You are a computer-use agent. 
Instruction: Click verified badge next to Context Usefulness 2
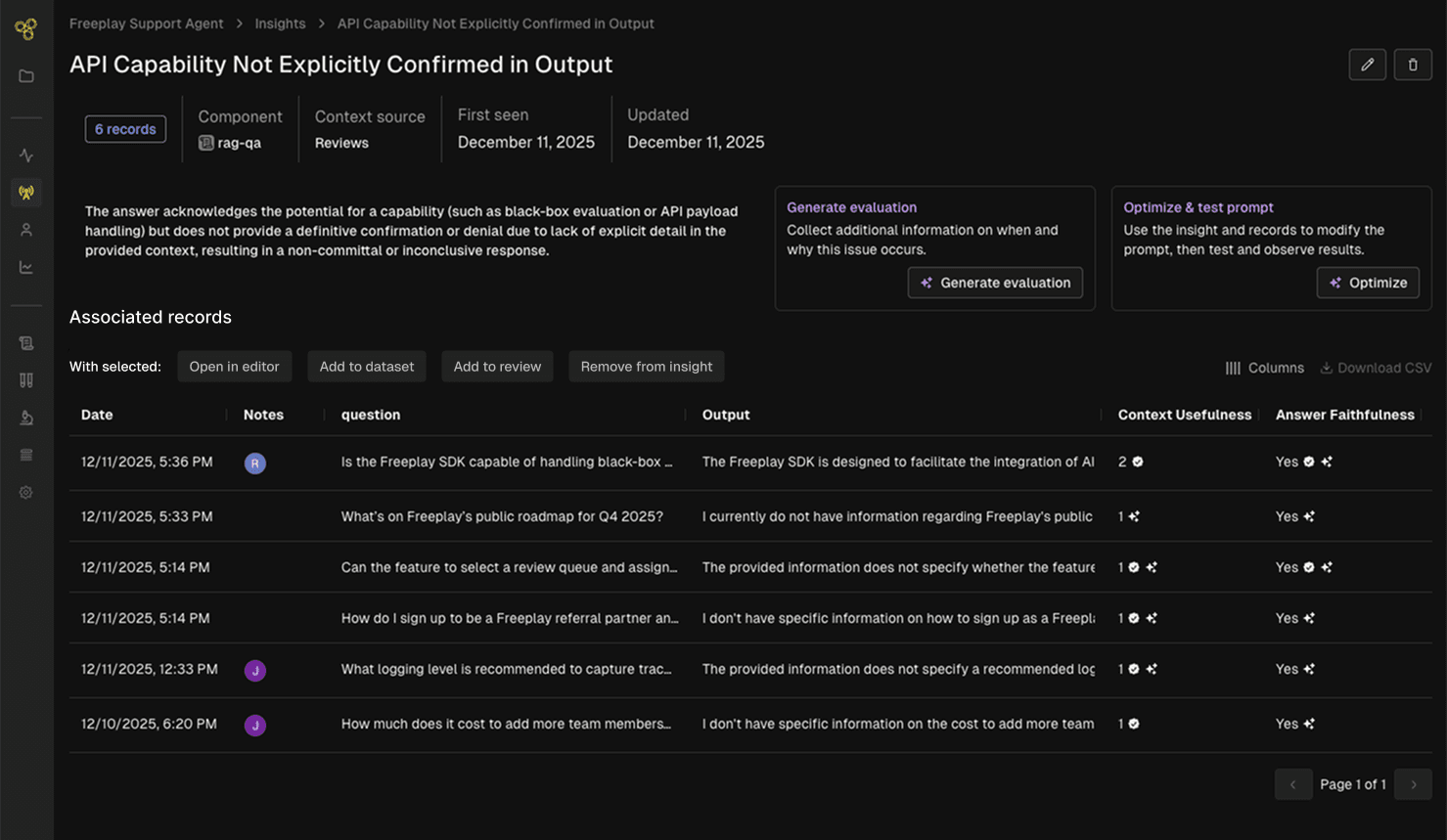point(1138,462)
